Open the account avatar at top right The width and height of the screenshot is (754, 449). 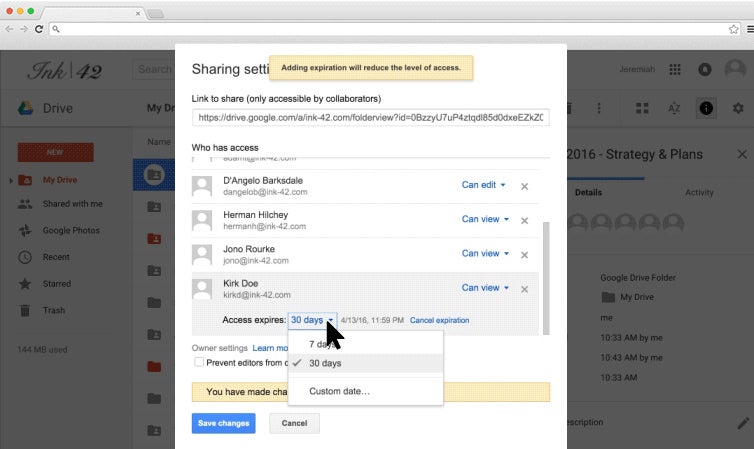735,69
